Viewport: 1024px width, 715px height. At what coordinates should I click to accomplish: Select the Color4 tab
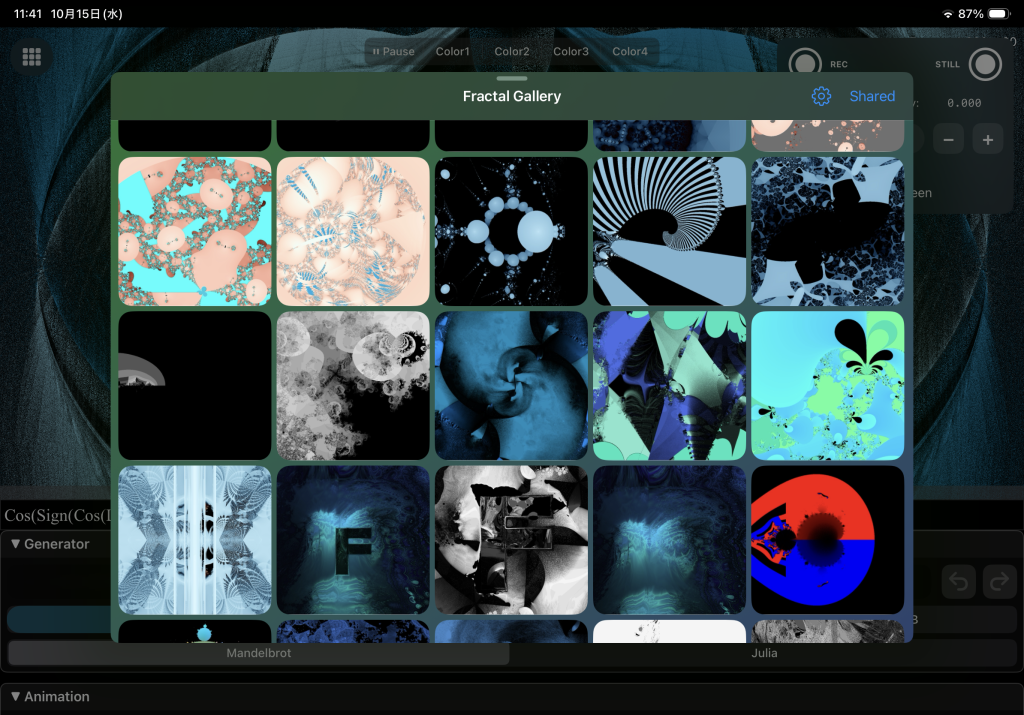pos(630,52)
